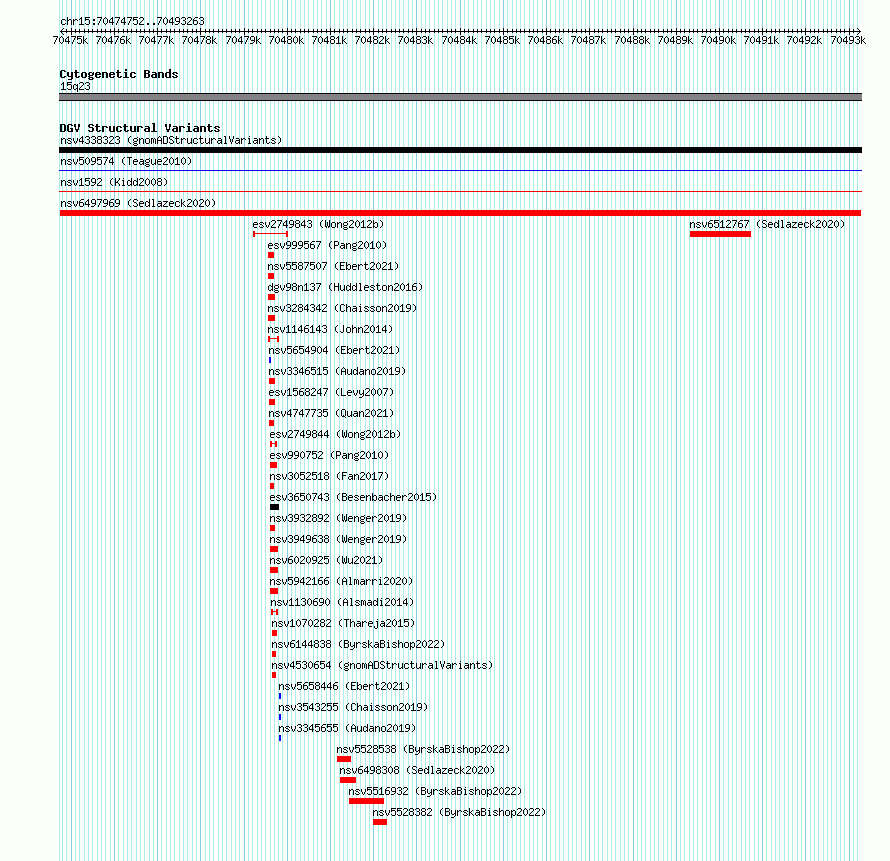Image resolution: width=890 pixels, height=861 pixels.
Task: Click the 70485k ruler position label
Action: pyautogui.click(x=502, y=40)
